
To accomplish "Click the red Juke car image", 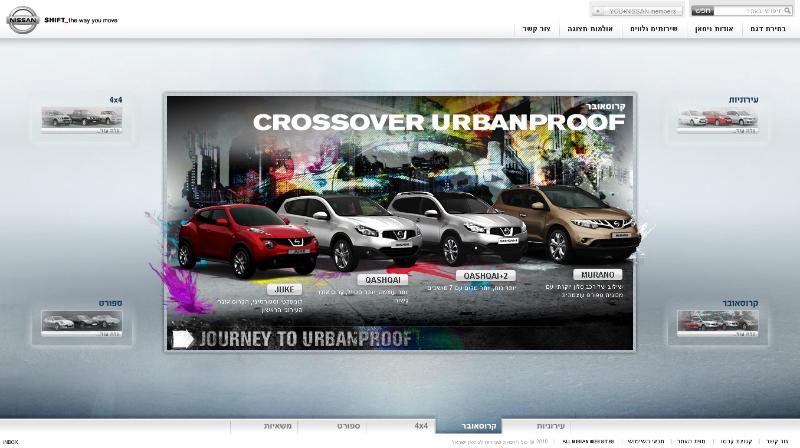I will 248,241.
